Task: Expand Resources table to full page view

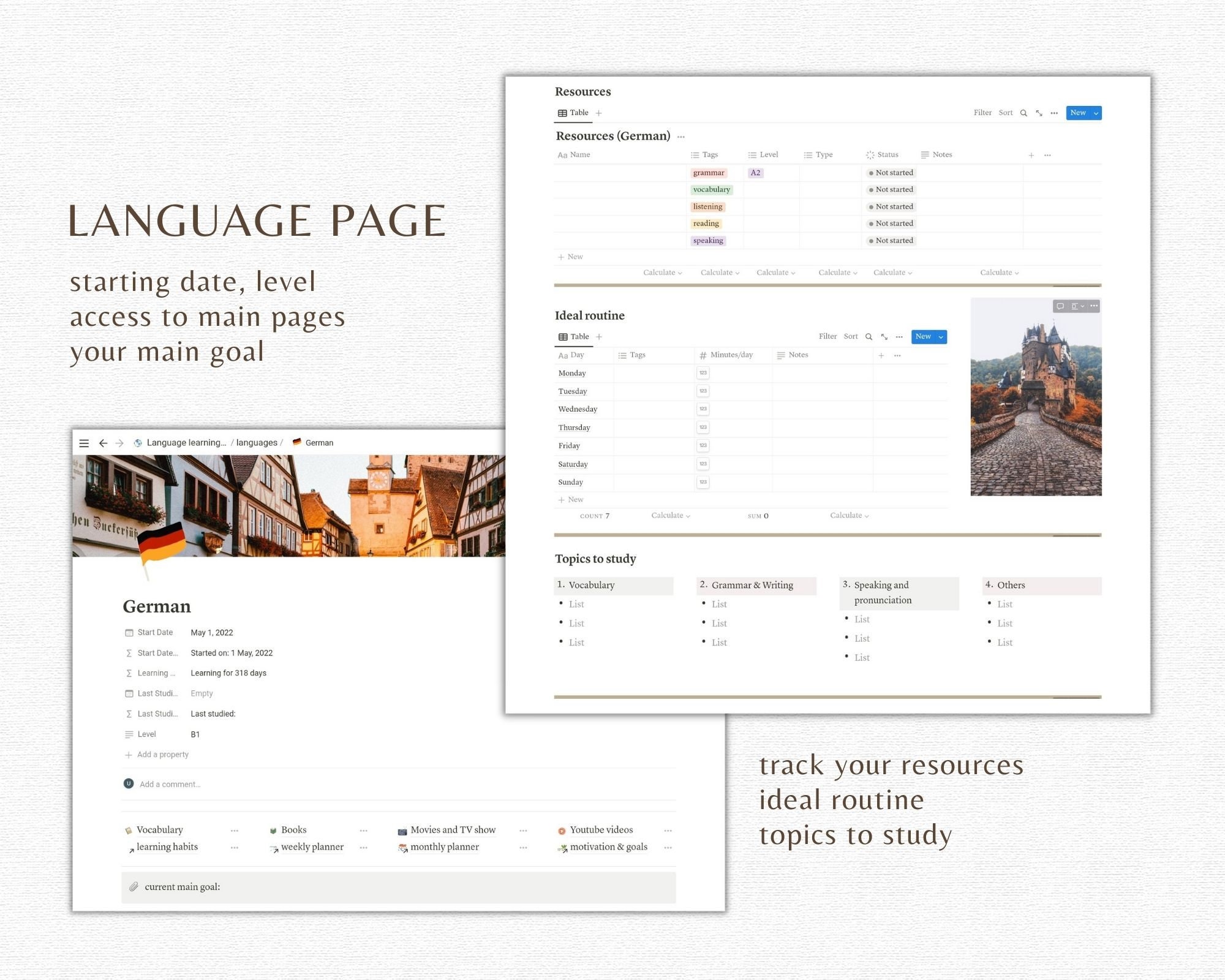Action: (x=1039, y=113)
